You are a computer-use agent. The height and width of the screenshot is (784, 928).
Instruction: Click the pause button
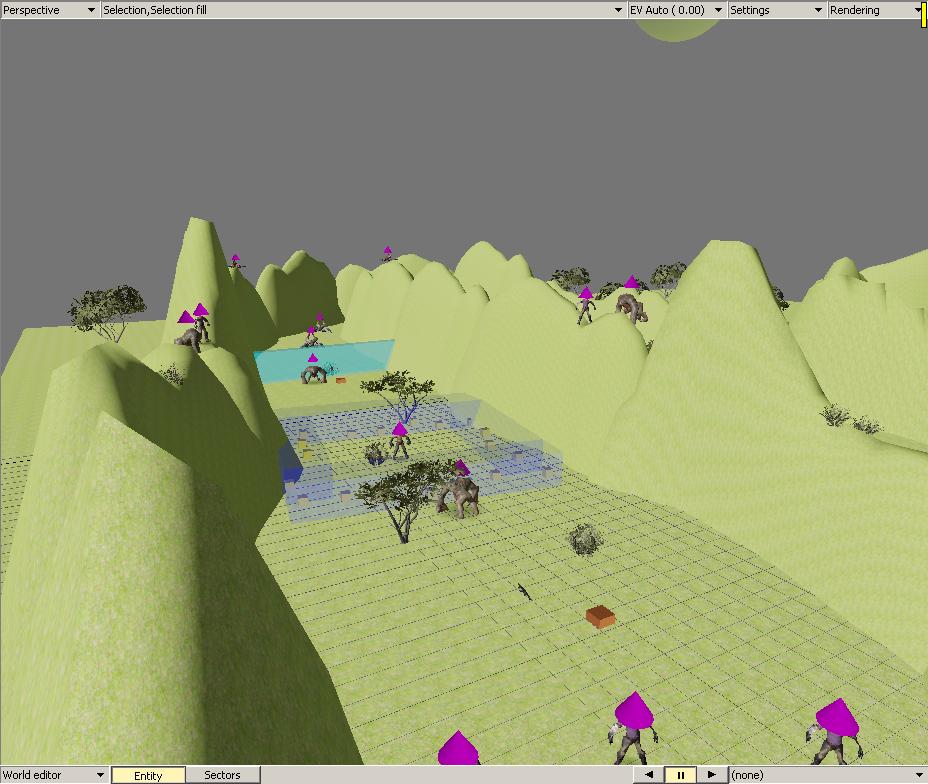point(681,775)
